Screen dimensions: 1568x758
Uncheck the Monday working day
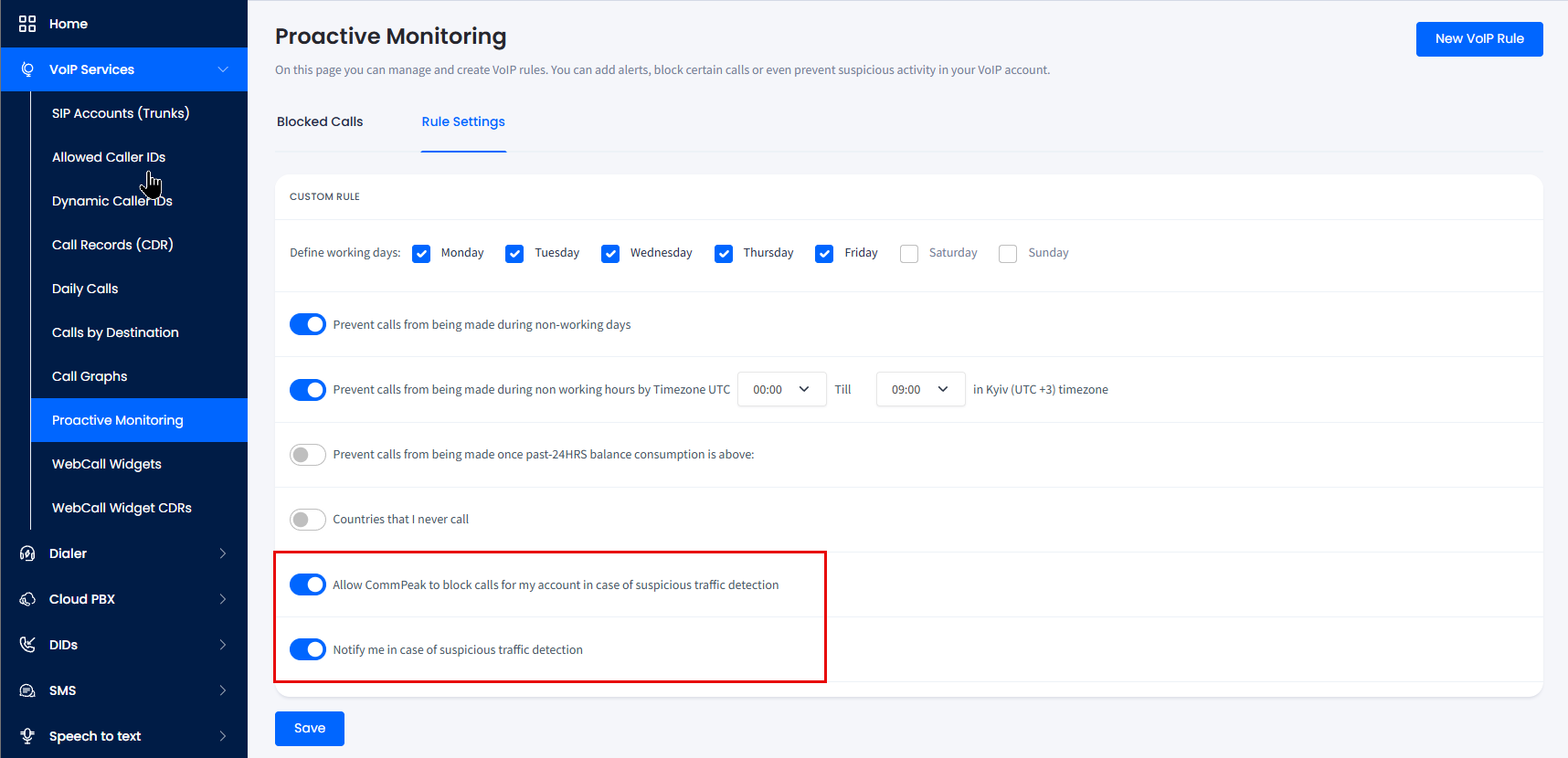[421, 254]
